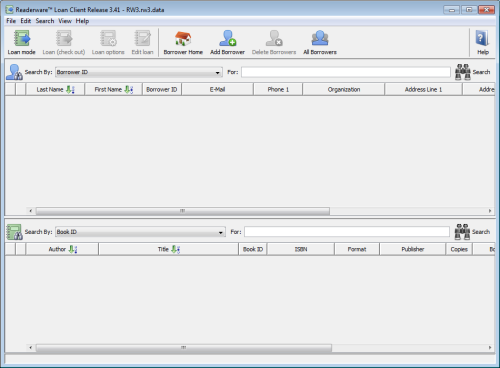Image resolution: width=500 pixels, height=368 pixels.
Task: Click the binoculars Search icon for books
Action: coord(462,232)
